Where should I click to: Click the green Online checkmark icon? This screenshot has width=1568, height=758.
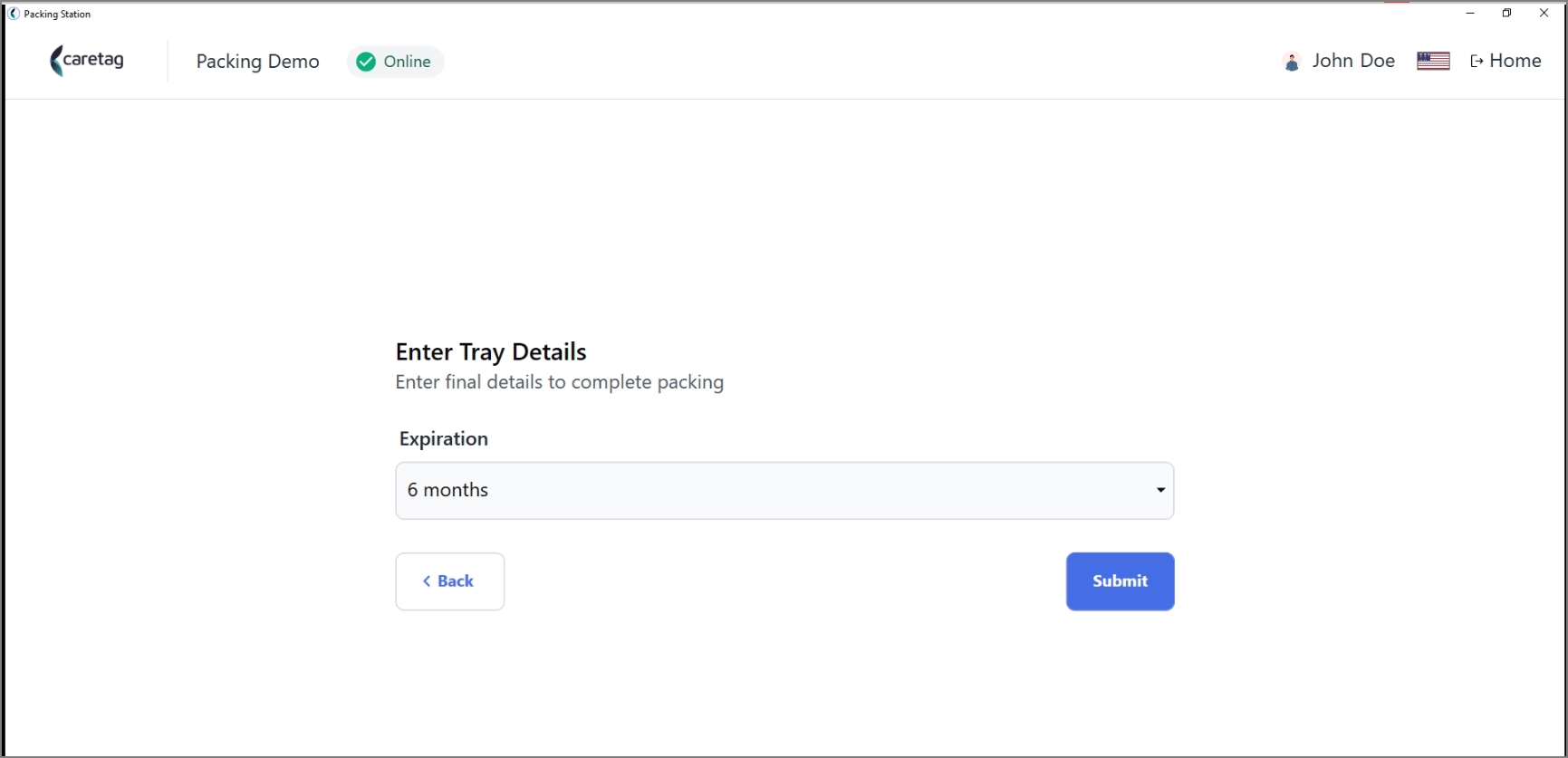[x=366, y=62]
